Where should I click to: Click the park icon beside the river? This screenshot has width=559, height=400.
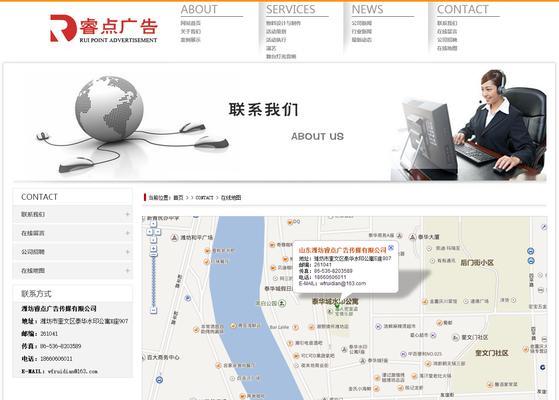tap(282, 303)
